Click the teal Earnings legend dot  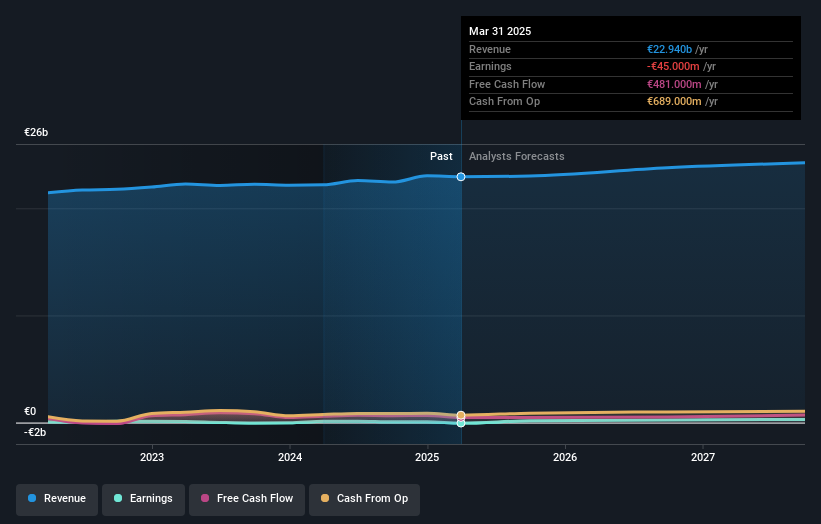118,498
